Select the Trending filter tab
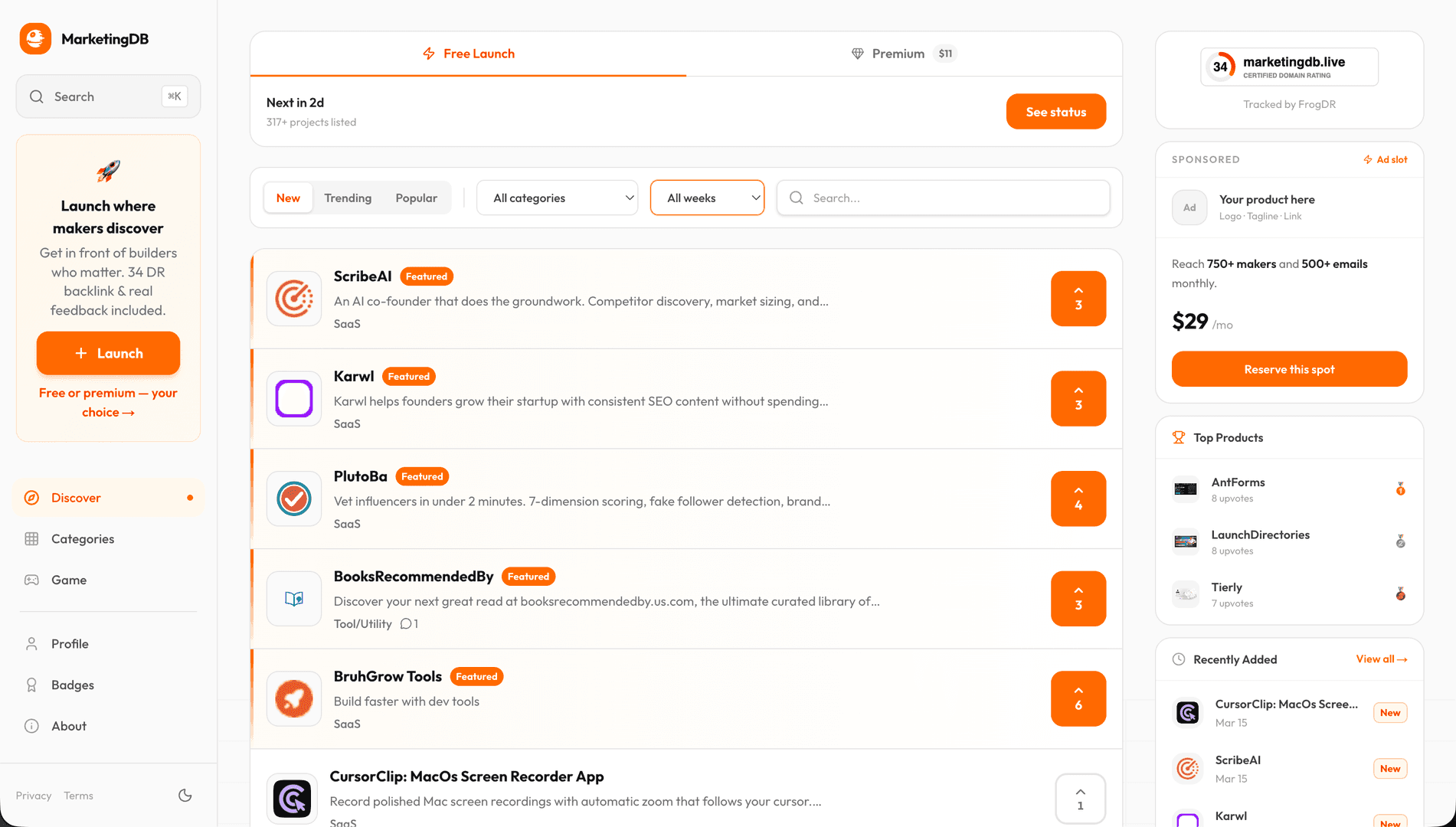Viewport: 1456px width, 827px height. point(348,198)
